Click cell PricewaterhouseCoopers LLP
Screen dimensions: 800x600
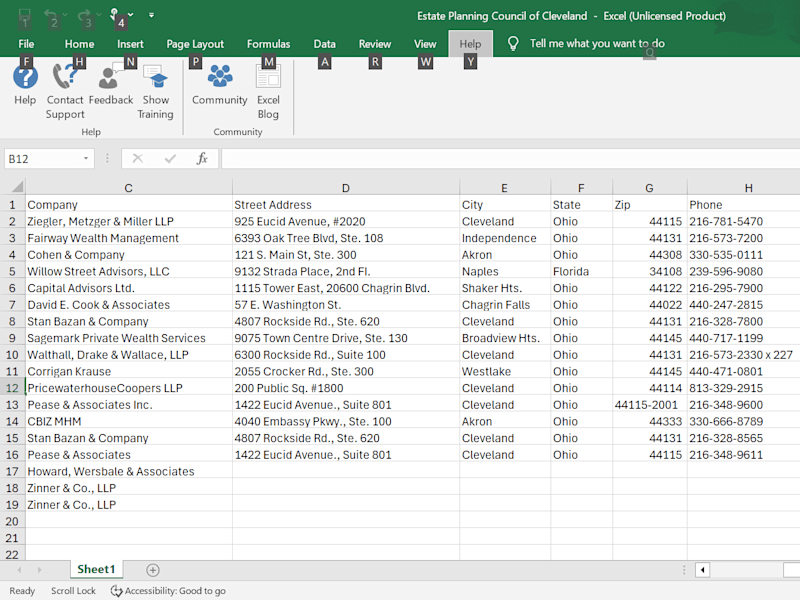(129, 388)
